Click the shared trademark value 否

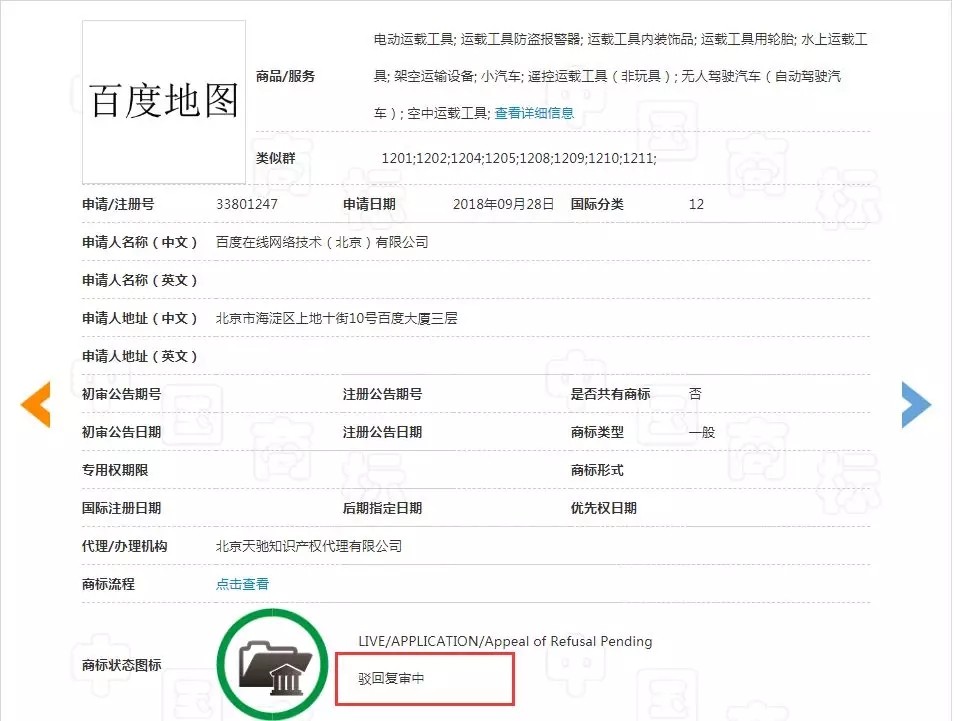695,394
